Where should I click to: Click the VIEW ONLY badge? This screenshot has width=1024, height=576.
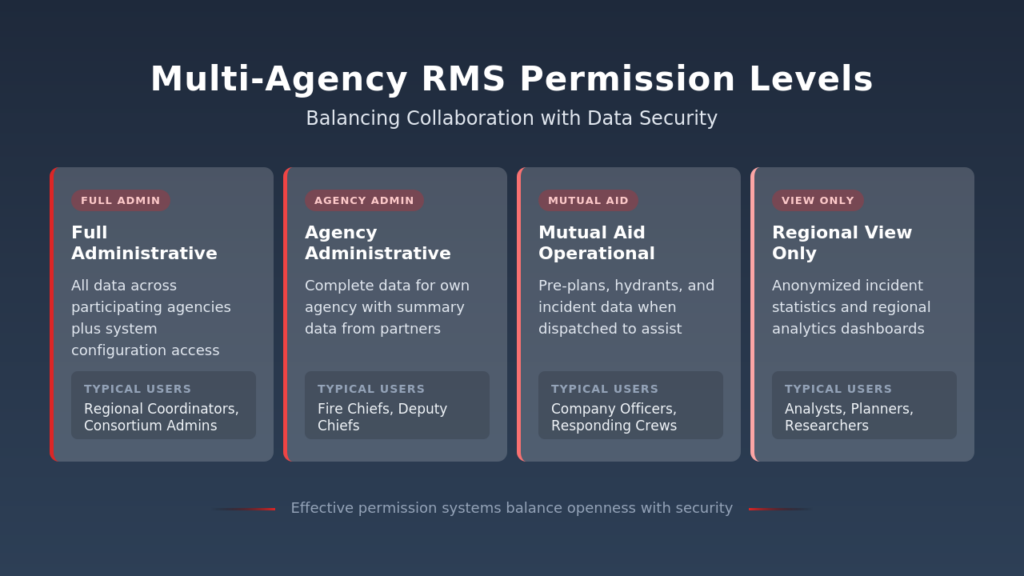point(818,200)
